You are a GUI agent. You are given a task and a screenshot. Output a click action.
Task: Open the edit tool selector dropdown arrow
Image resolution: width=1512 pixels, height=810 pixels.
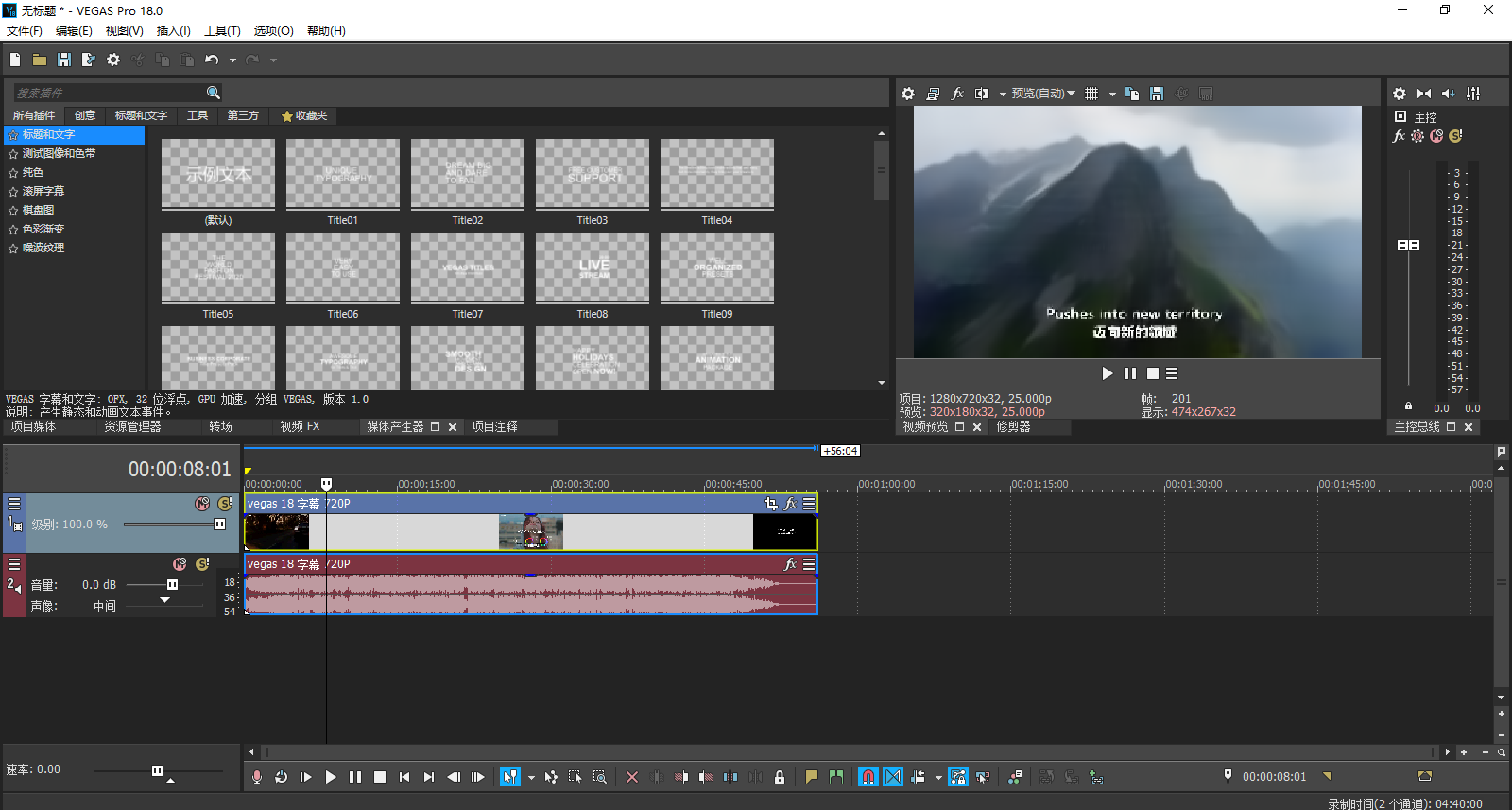pos(531,778)
